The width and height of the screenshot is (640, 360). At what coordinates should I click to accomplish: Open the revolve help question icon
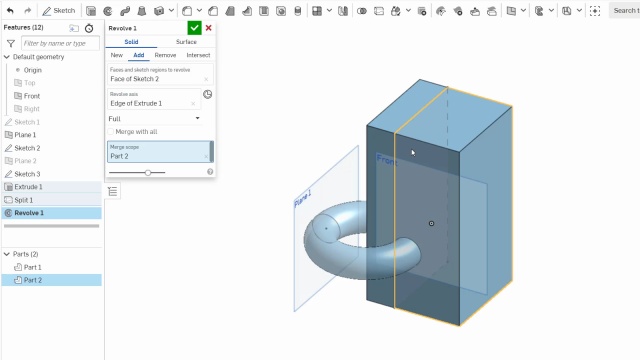210,172
